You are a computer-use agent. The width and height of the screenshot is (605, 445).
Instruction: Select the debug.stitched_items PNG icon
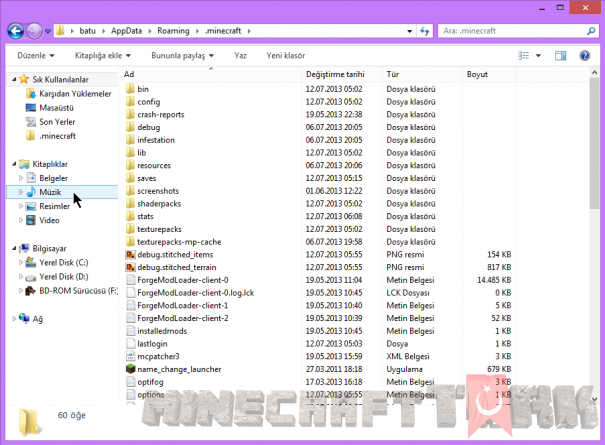point(130,254)
